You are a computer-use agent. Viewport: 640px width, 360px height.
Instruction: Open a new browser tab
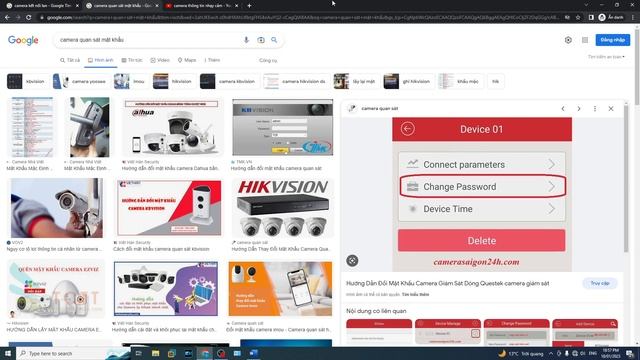(249, 6)
